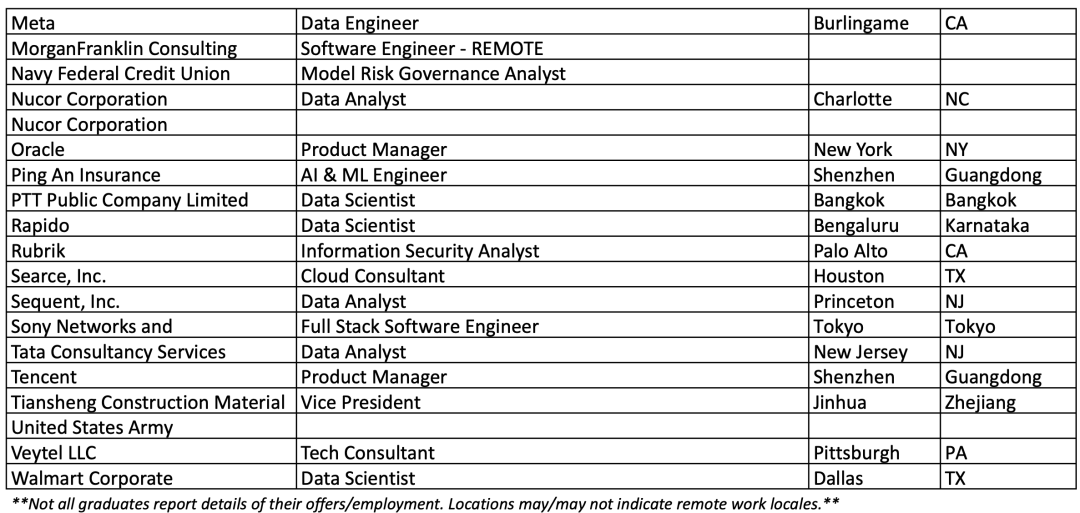The height and width of the screenshot is (513, 1080).
Task: Select Full Stack Software Engineer cell
Action: coord(552,326)
